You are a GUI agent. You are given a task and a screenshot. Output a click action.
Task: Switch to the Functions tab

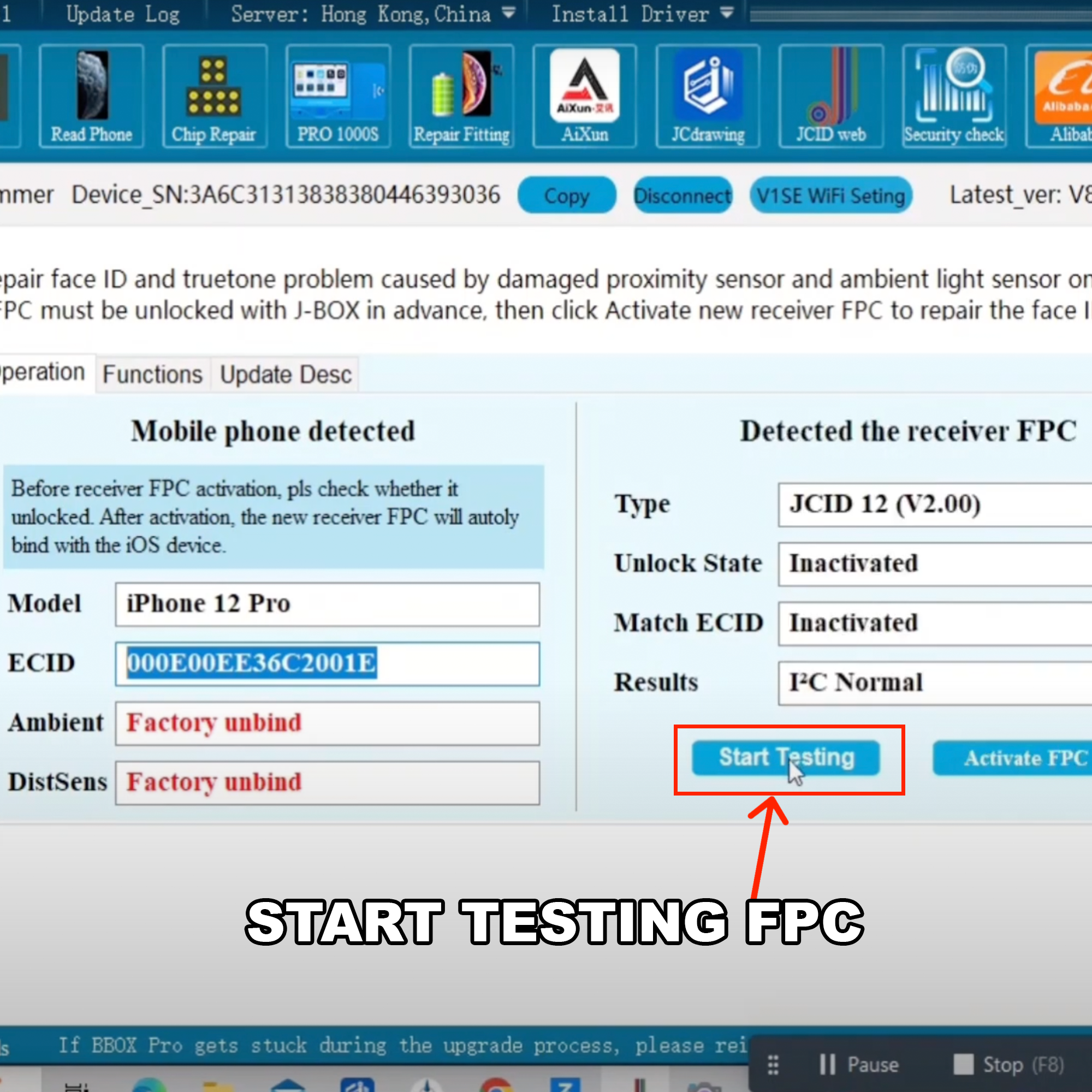click(153, 374)
